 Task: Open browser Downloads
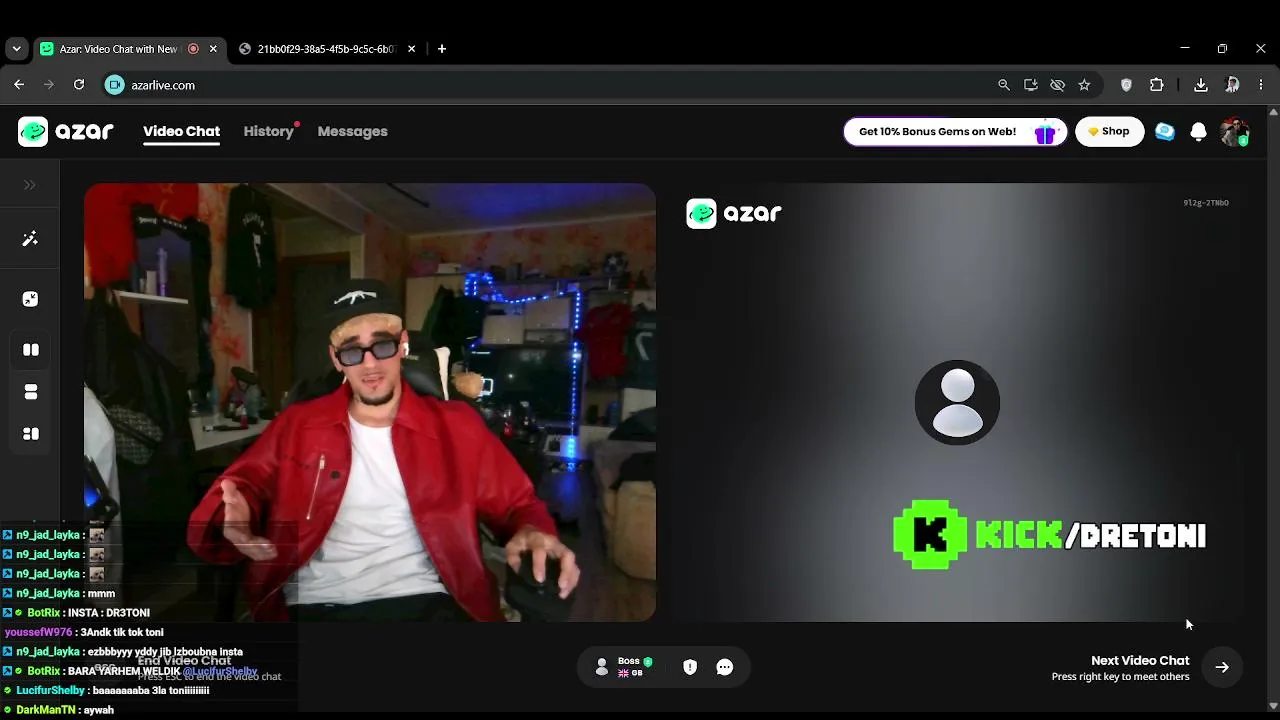click(x=1201, y=85)
